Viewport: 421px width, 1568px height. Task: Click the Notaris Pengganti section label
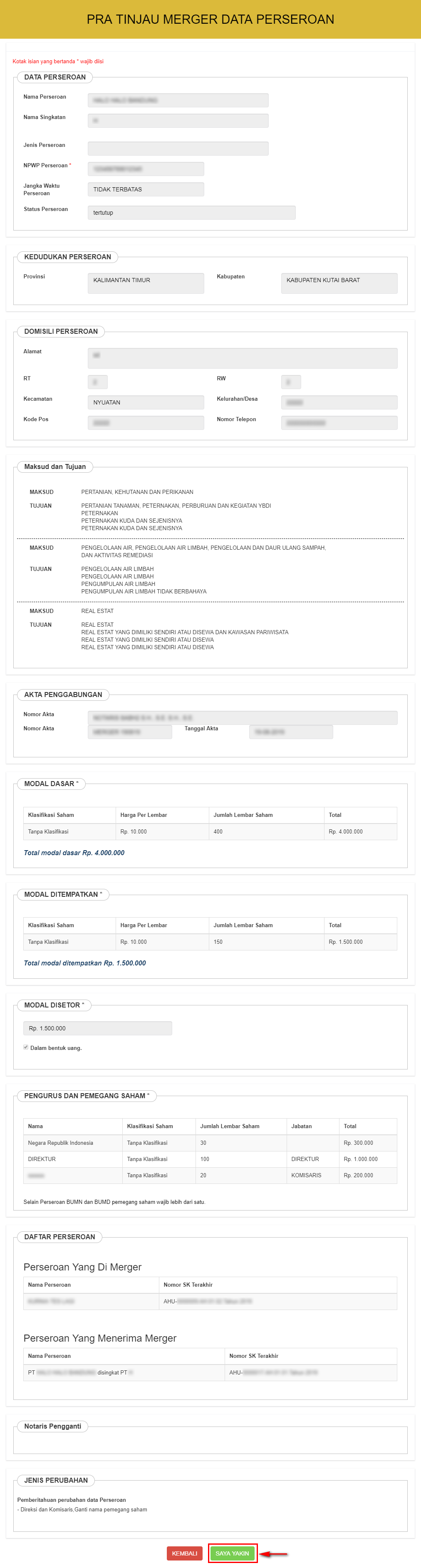52,1426
